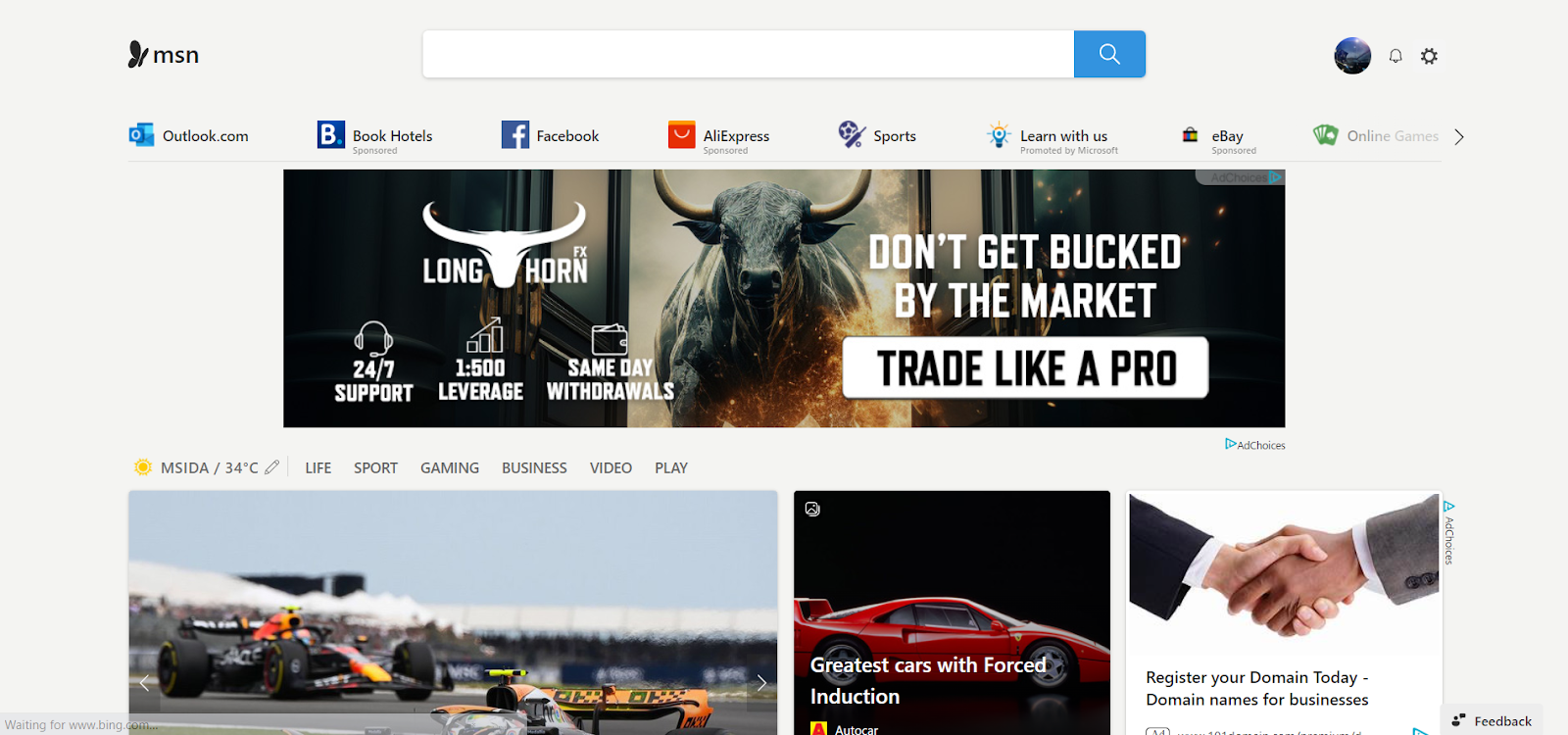Open Greatest cars with Forced Induction story
This screenshot has height=735, width=1568.
pos(928,680)
